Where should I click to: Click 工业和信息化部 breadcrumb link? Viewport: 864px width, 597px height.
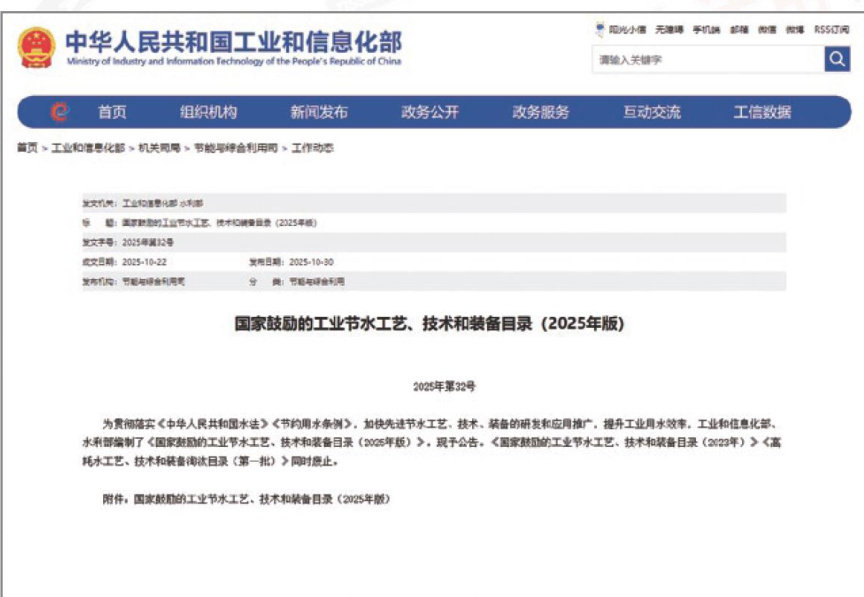pyautogui.click(x=88, y=147)
